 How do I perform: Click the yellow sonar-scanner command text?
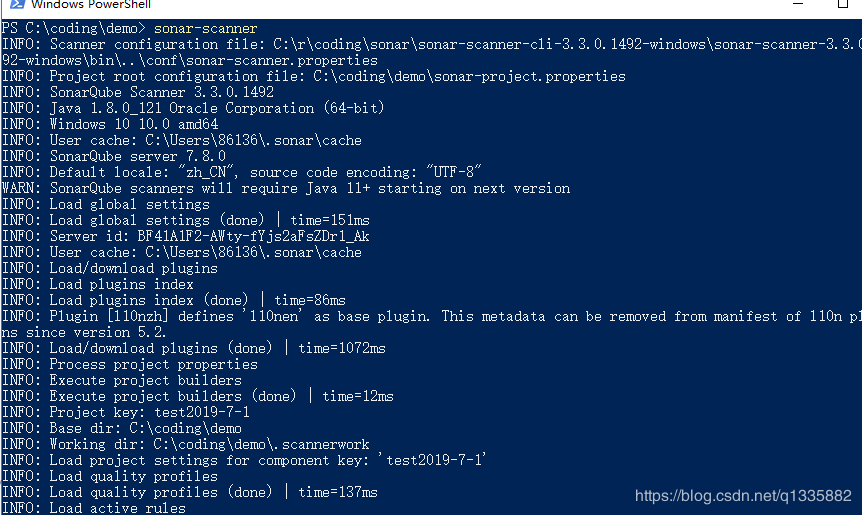point(205,29)
